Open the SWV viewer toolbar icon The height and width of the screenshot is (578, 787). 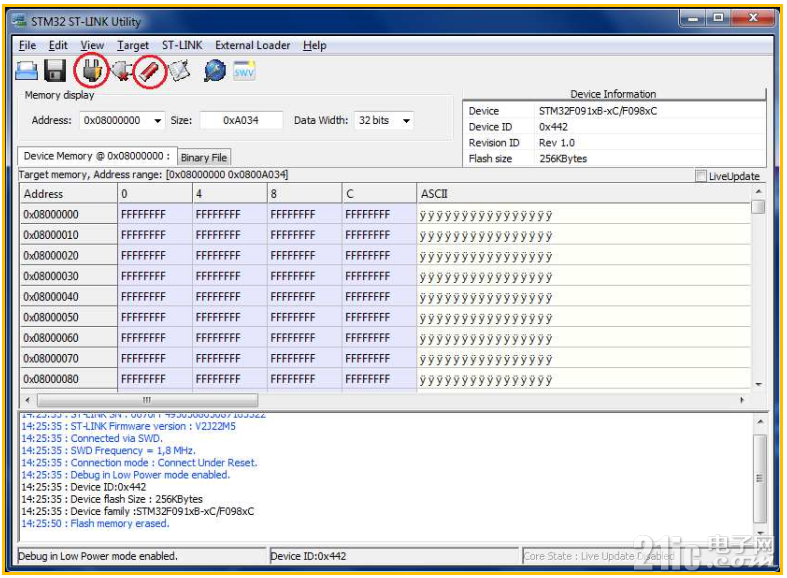tap(244, 71)
